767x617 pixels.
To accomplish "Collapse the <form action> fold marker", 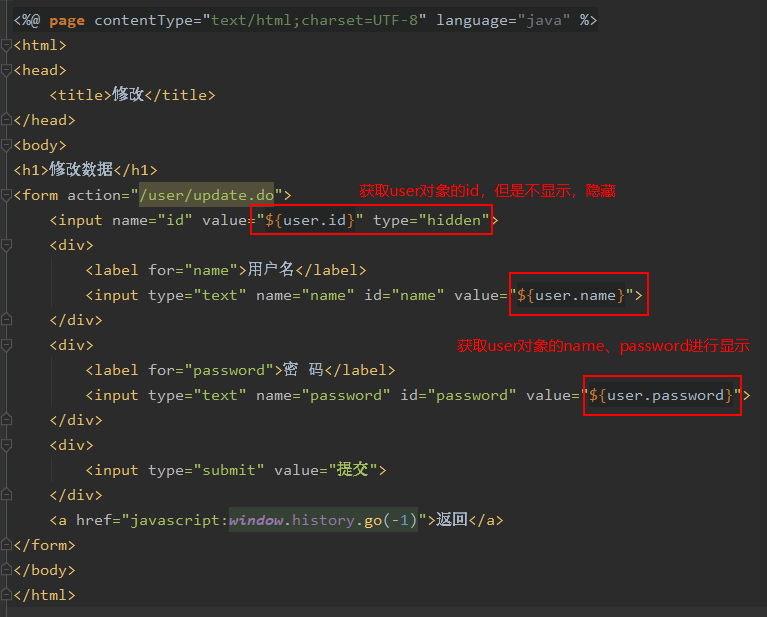I will tap(6, 195).
